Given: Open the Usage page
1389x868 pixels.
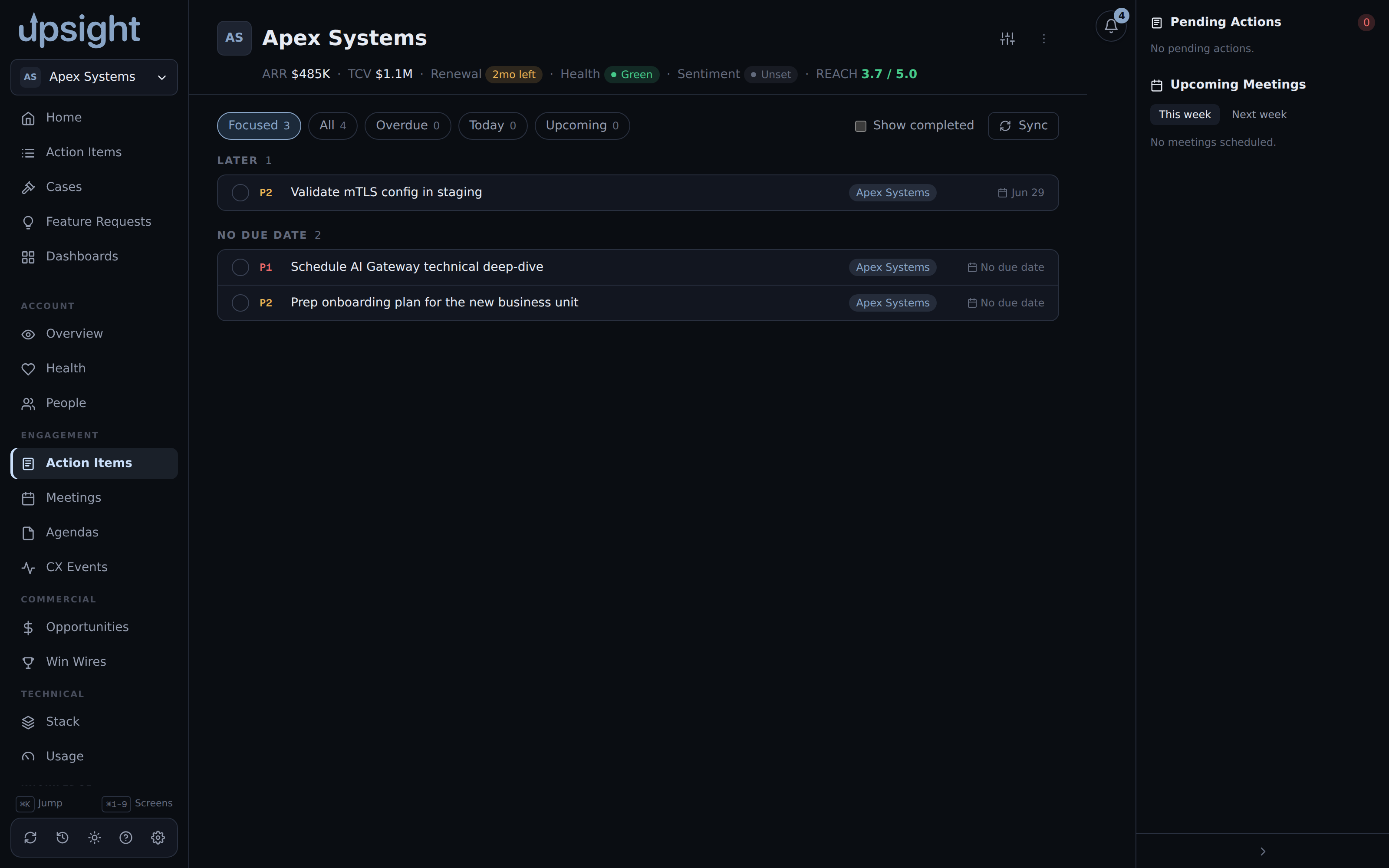Looking at the screenshot, I should (94, 756).
